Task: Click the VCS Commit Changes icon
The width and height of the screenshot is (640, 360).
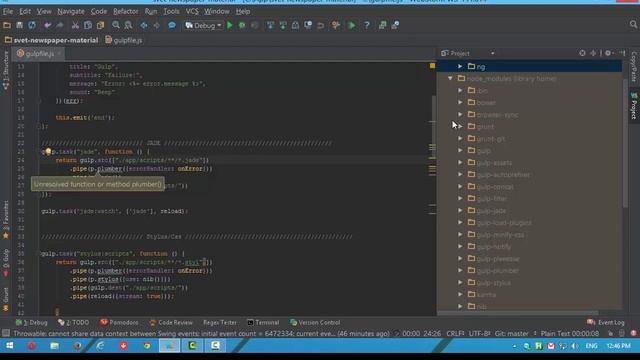Action: click(x=283, y=25)
